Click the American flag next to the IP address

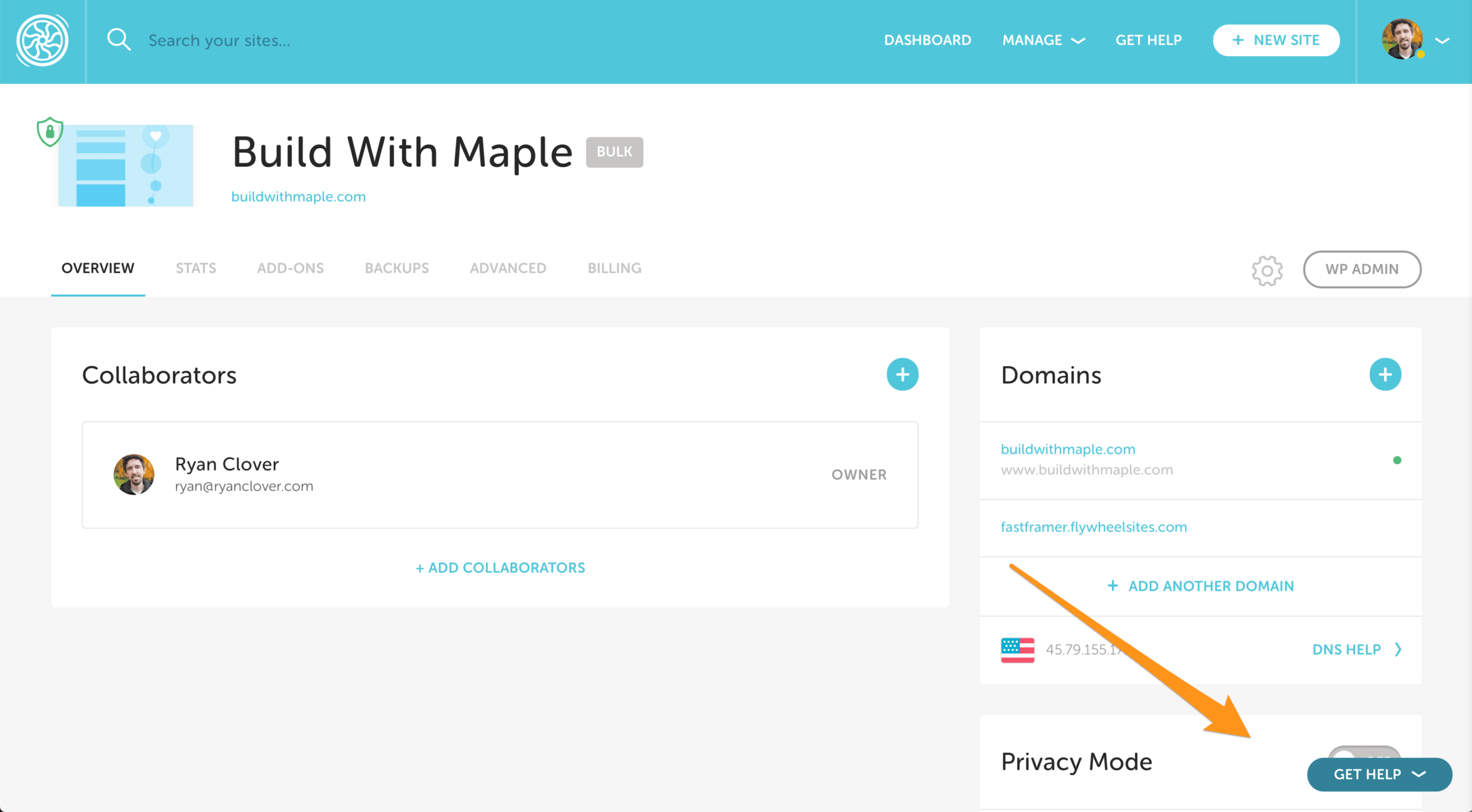tap(1018, 649)
